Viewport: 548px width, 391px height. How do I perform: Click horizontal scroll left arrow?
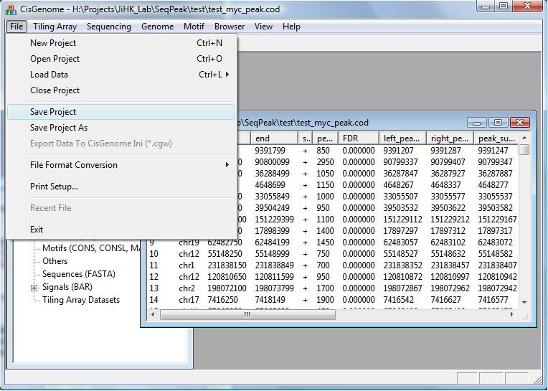[153, 315]
